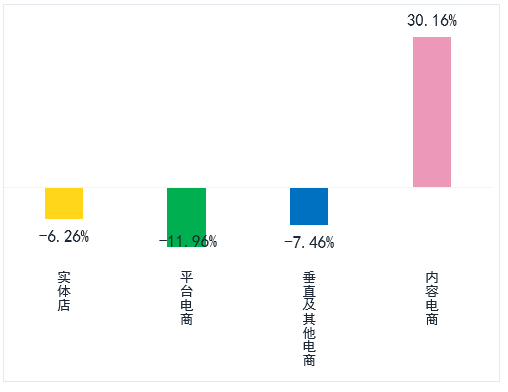Click the 平台电商 axis label

pos(187,298)
